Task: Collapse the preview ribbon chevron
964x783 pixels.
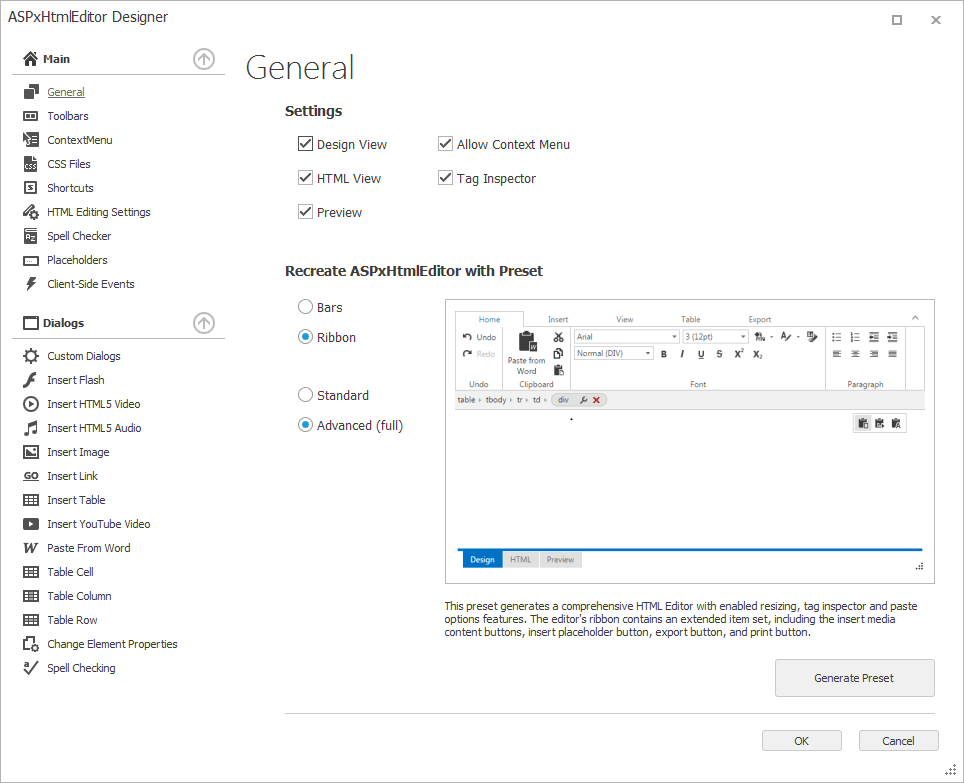Action: click(x=915, y=318)
